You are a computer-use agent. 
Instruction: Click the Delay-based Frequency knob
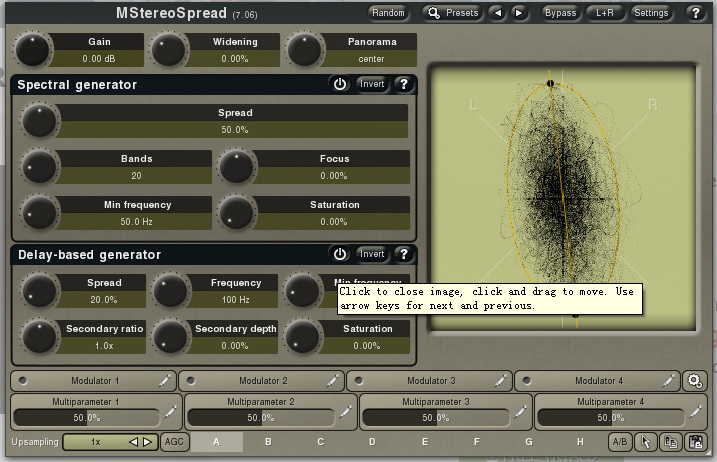[x=171, y=290]
